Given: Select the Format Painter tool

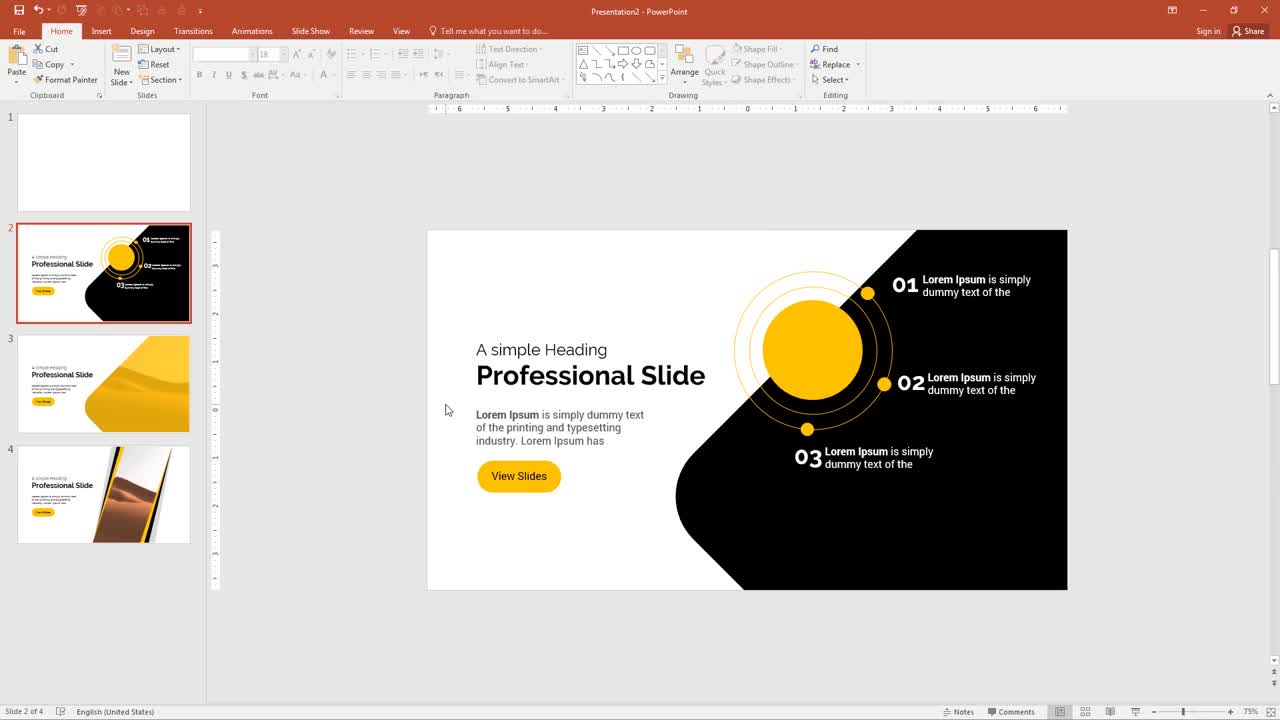Looking at the screenshot, I should tap(65, 80).
